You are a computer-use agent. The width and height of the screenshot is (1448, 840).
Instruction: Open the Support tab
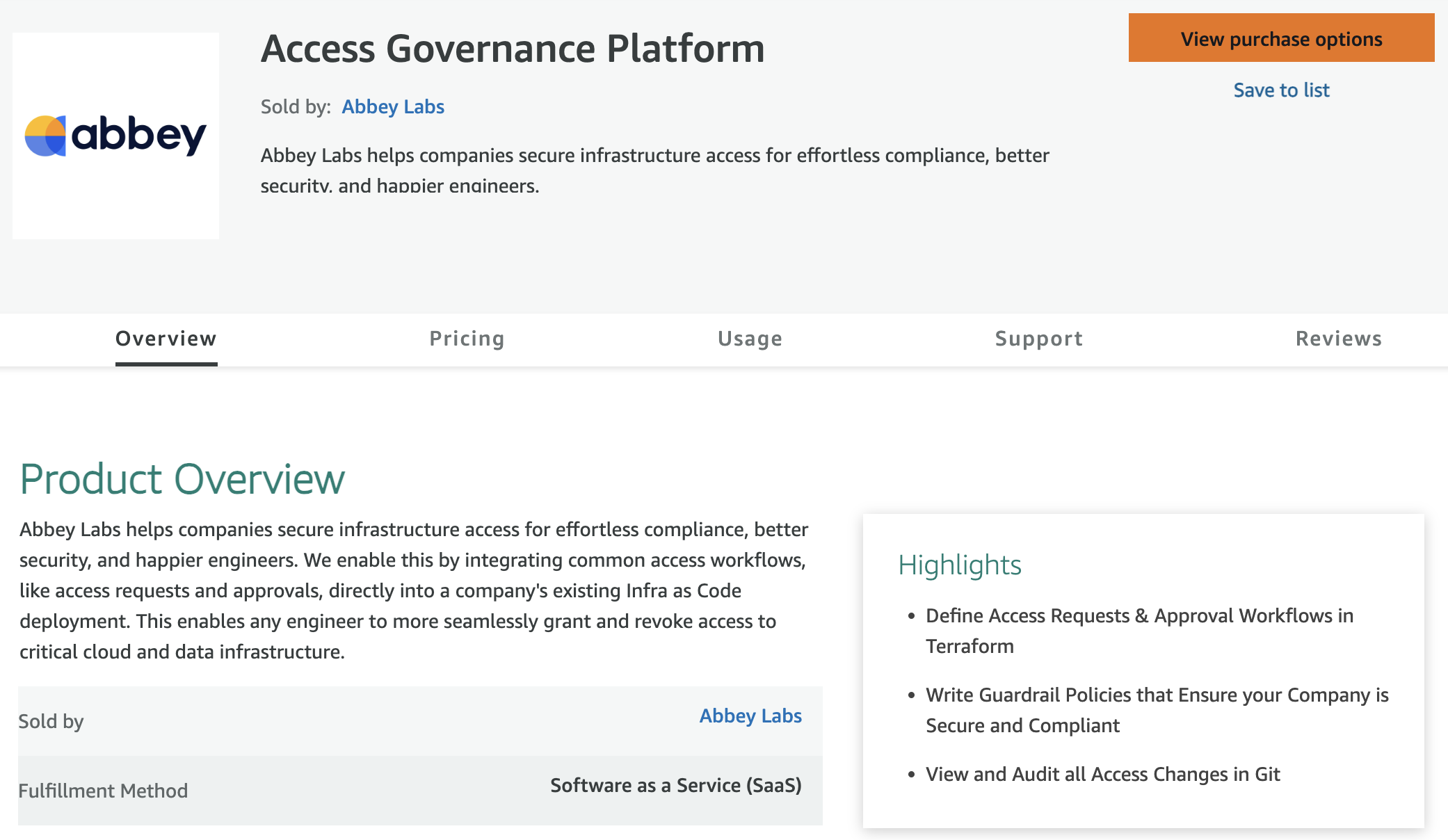(1039, 338)
